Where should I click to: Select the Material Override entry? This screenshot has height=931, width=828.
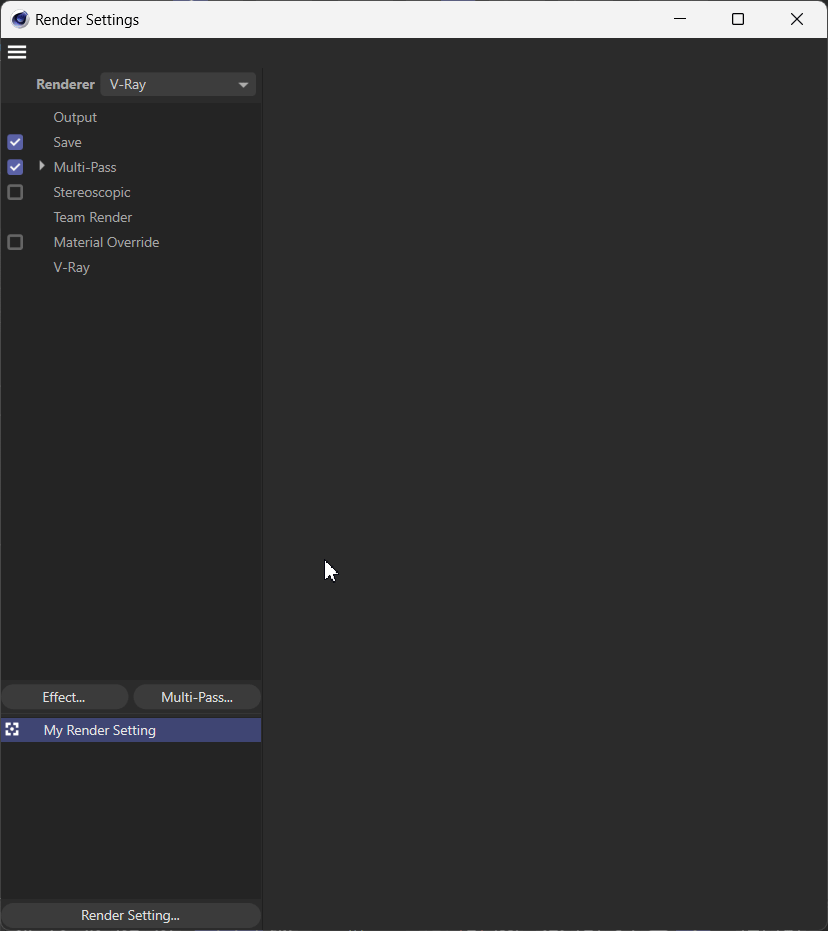106,242
